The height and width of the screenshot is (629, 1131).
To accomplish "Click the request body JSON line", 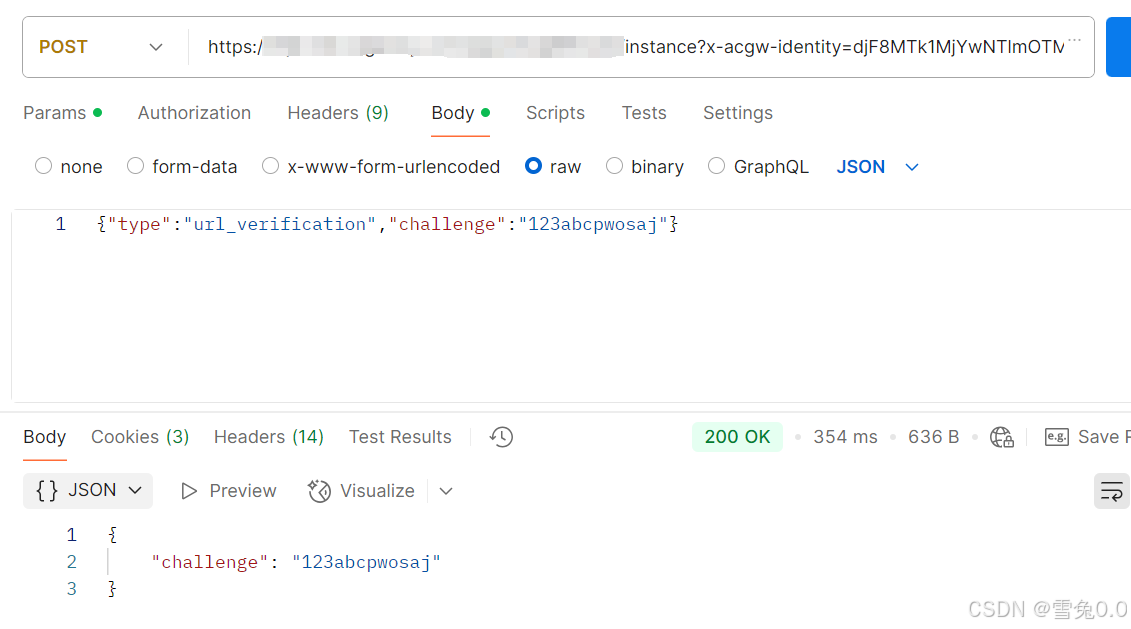I will pyautogui.click(x=388, y=224).
